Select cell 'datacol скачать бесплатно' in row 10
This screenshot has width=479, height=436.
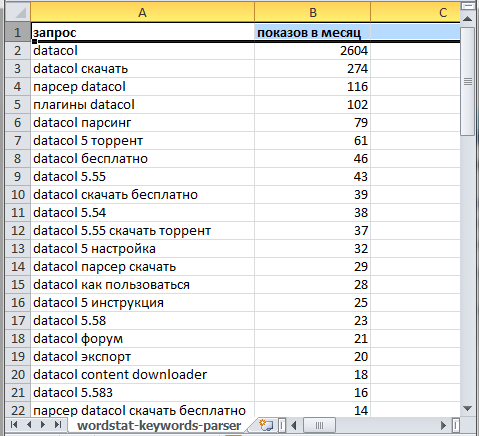pyautogui.click(x=142, y=195)
